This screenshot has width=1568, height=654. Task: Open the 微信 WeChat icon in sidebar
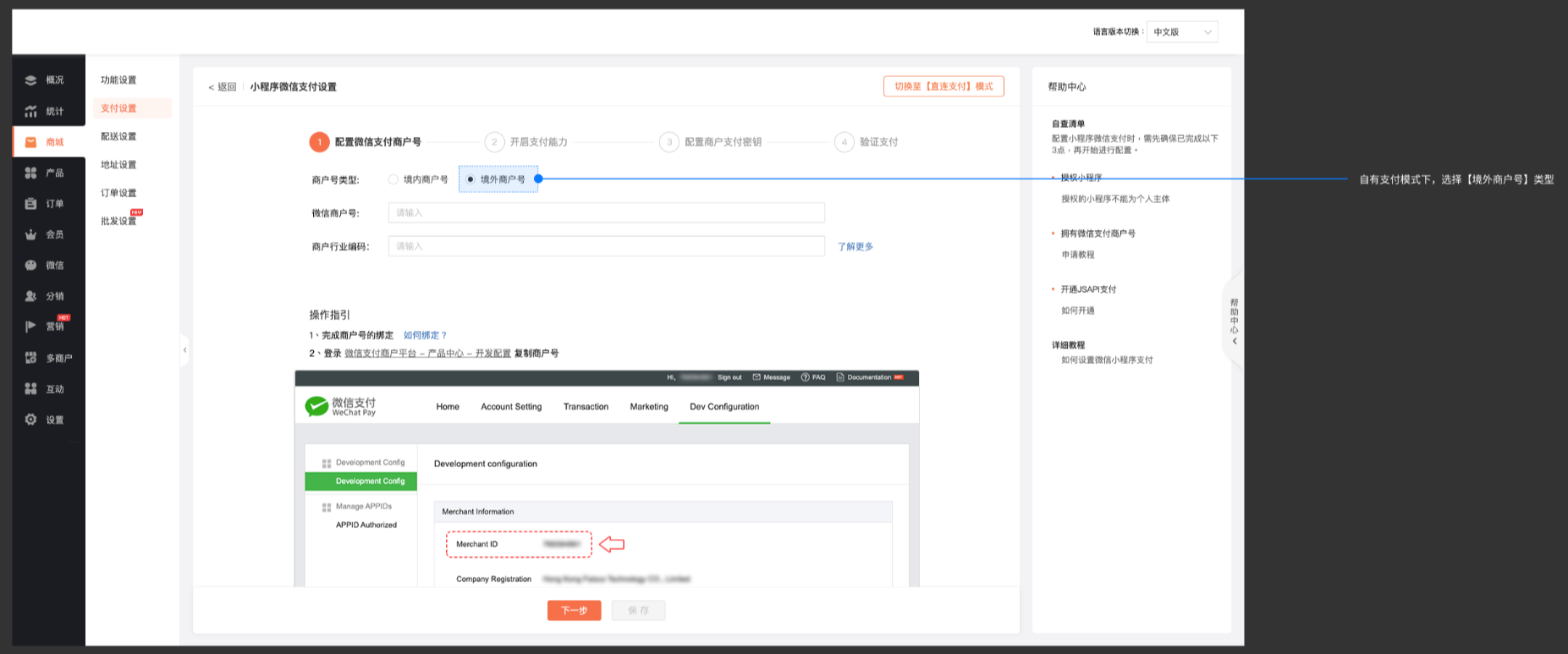tap(31, 266)
